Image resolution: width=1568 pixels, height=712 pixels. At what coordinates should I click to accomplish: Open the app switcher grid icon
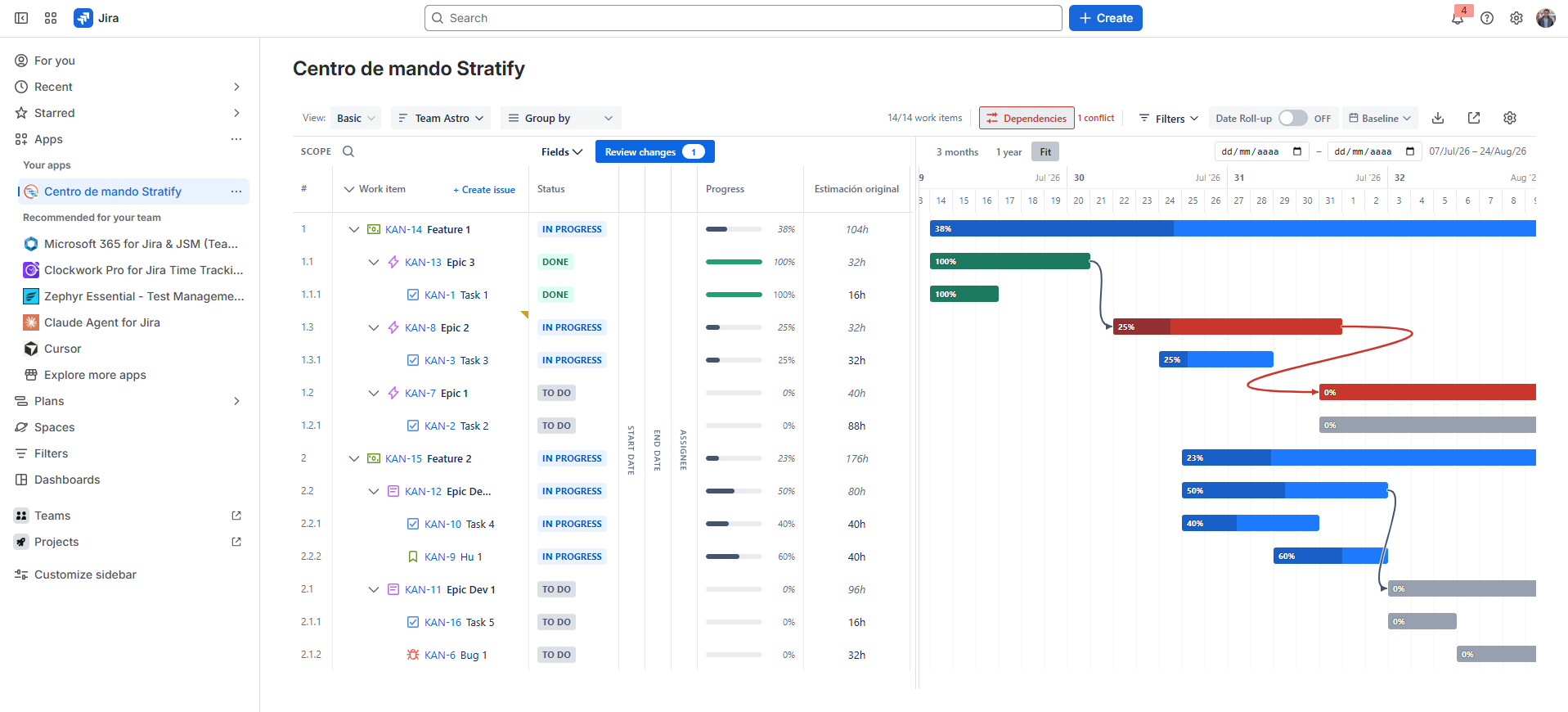pos(51,18)
